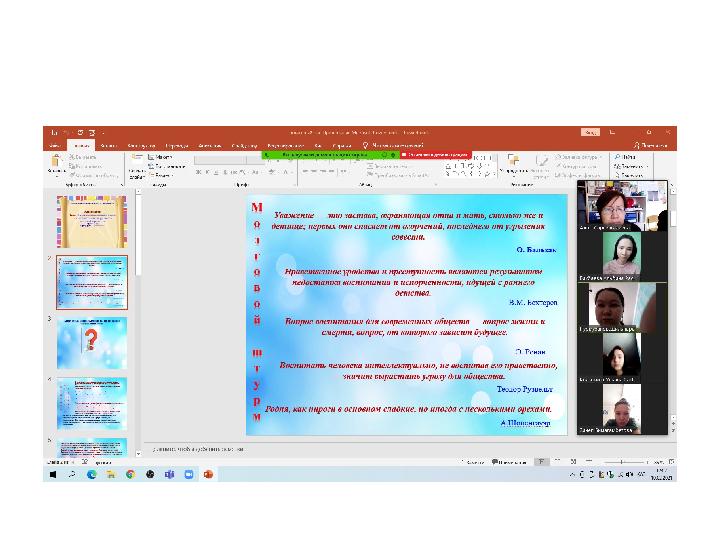
Task: Switch to Transitions (Переходы) tab
Action: coord(177,146)
